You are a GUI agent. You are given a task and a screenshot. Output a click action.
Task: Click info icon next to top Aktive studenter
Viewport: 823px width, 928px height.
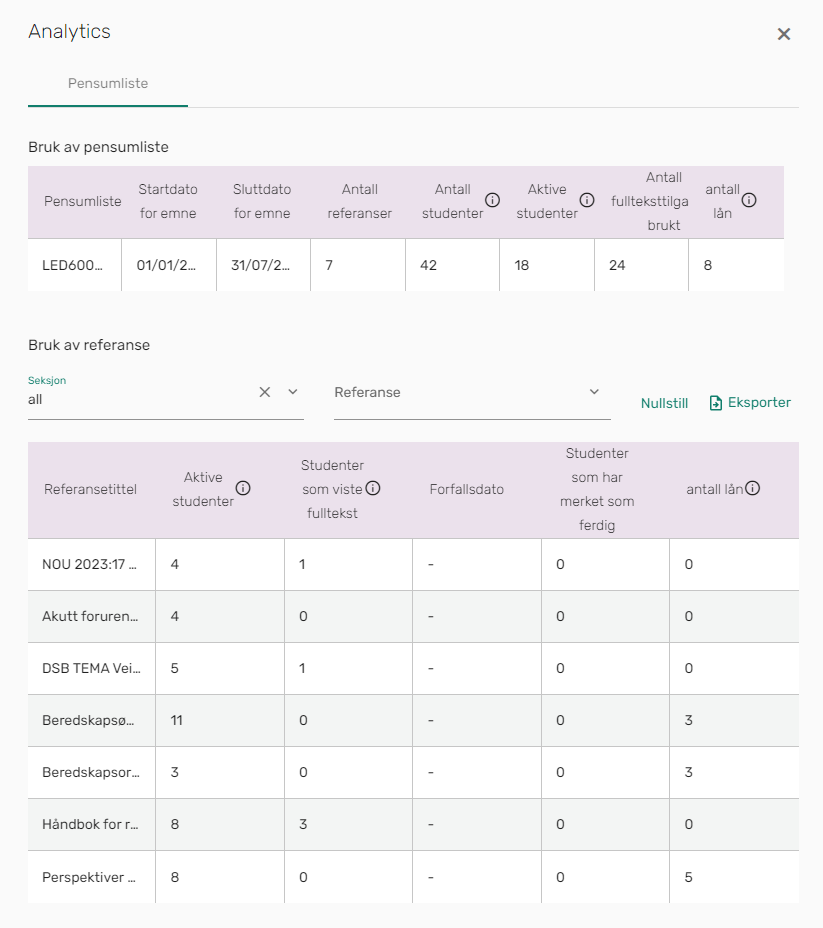(587, 201)
